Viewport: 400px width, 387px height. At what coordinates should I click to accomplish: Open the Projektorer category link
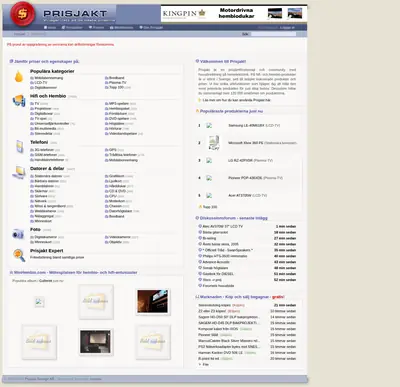(x=43, y=109)
